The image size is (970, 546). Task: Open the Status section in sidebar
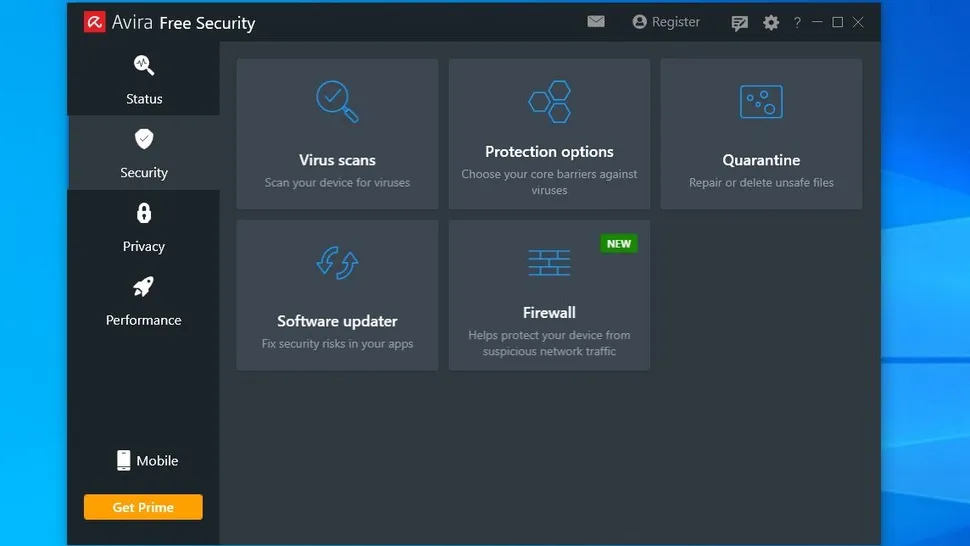144,79
